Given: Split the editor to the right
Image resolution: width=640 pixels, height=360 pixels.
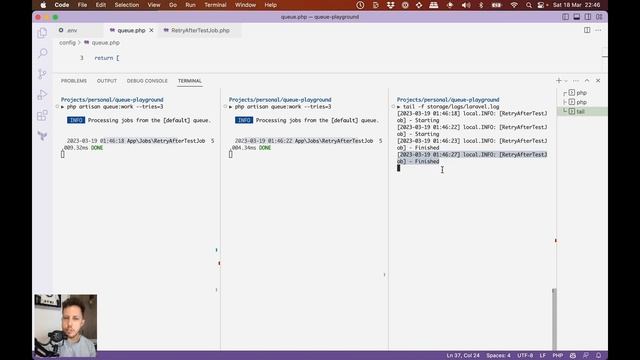Looking at the screenshot, I should pyautogui.click(x=587, y=30).
